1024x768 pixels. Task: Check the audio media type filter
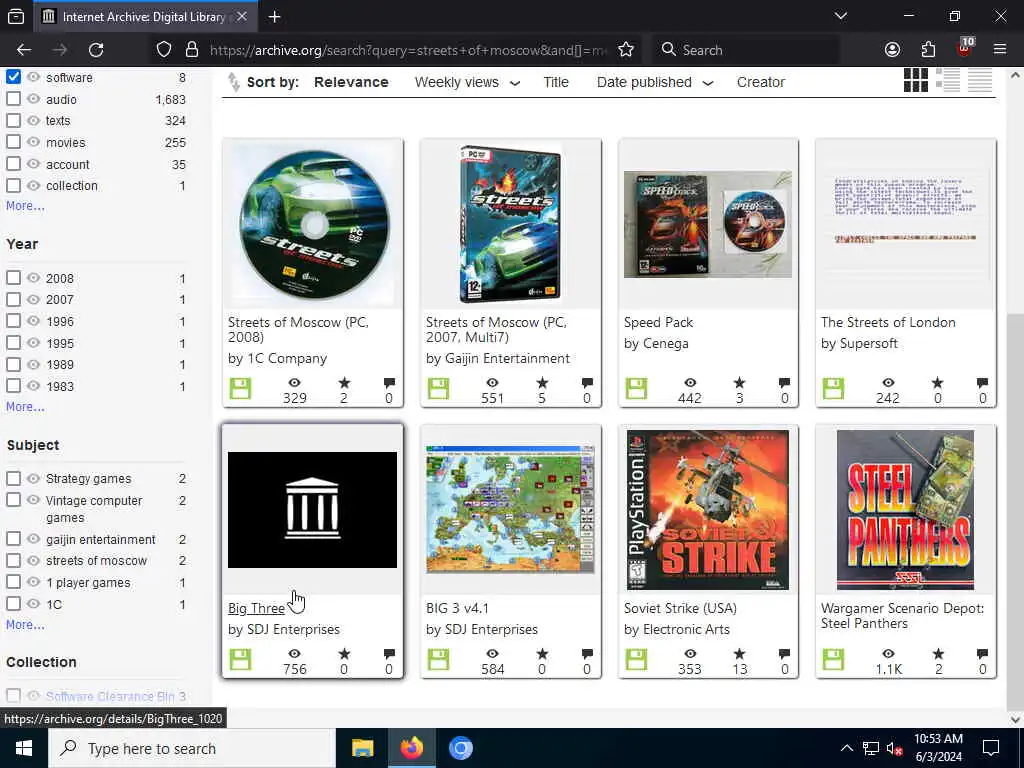pyautogui.click(x=13, y=99)
